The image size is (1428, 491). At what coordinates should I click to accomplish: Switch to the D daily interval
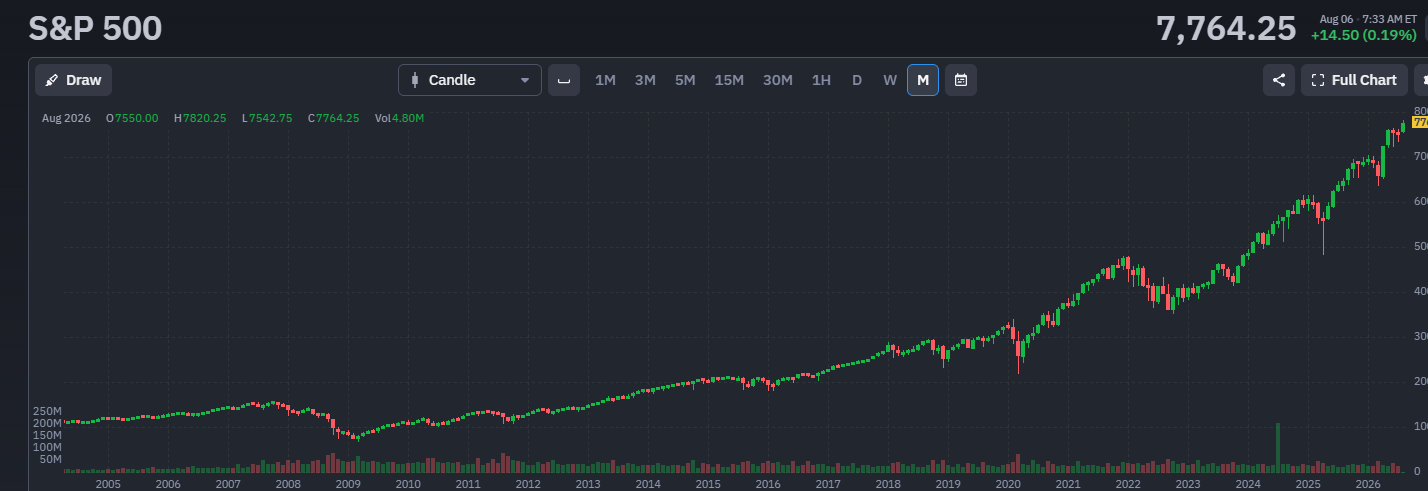(856, 80)
